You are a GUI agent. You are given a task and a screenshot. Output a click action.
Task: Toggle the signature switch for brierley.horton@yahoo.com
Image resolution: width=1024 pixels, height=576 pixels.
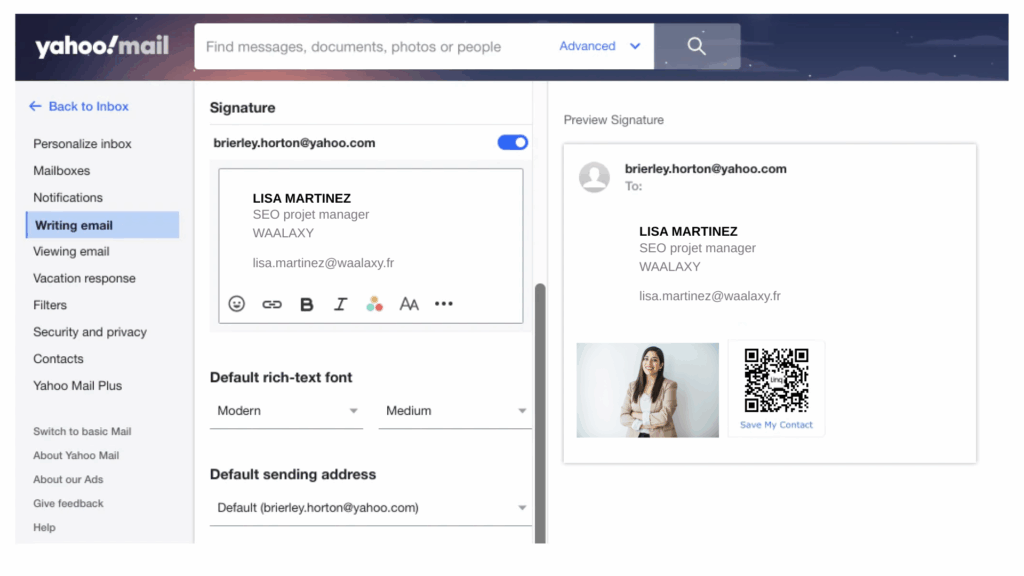pos(512,142)
